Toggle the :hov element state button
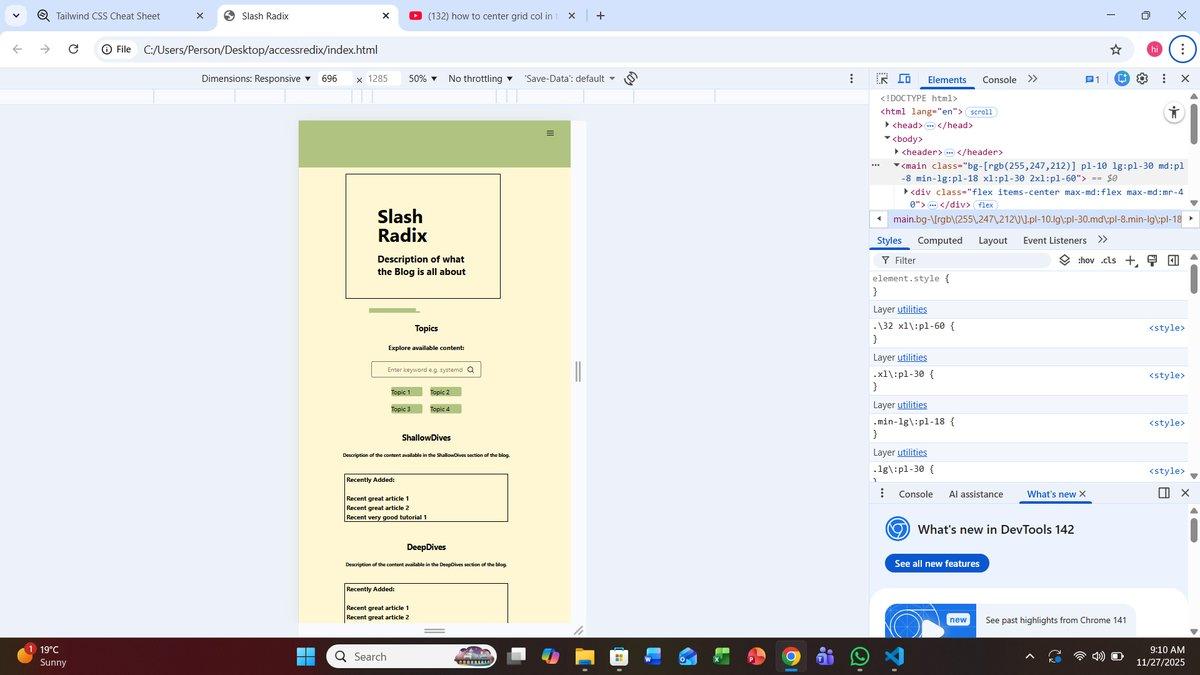Viewport: 1200px width, 675px height. coord(1086,261)
